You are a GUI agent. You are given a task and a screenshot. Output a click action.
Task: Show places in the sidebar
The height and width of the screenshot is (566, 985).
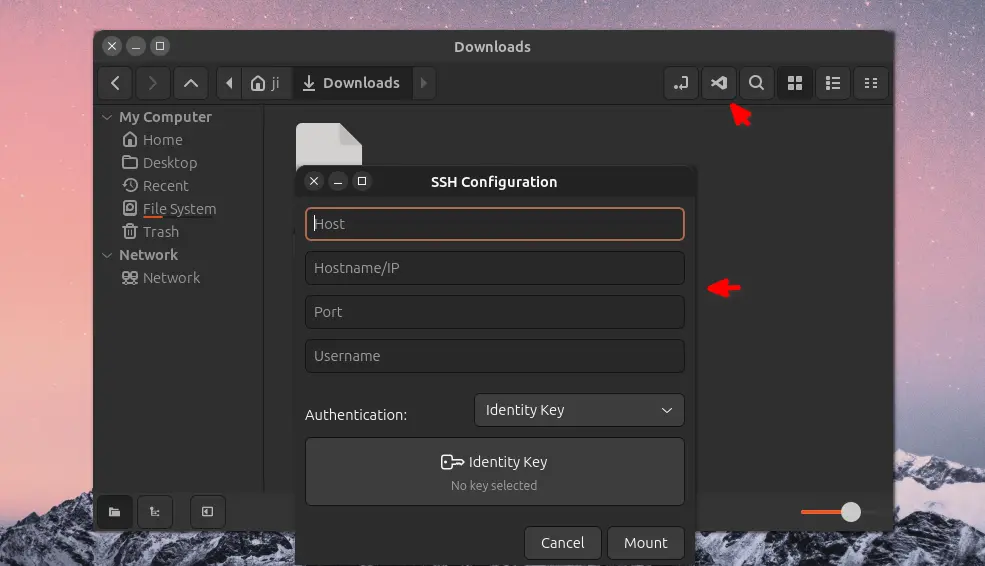(x=115, y=512)
